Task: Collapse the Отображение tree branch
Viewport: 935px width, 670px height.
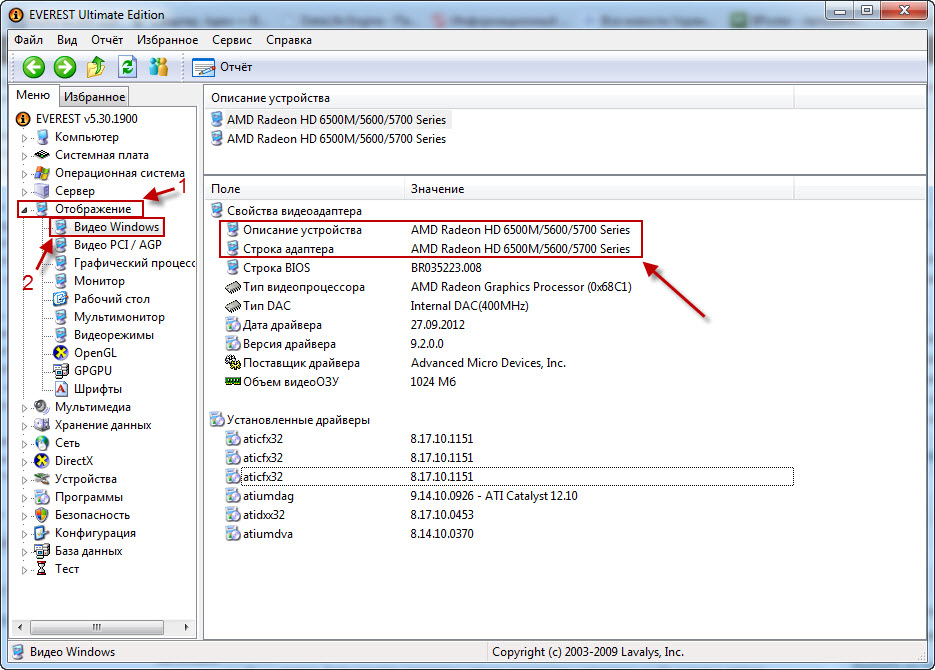Action: (x=24, y=209)
